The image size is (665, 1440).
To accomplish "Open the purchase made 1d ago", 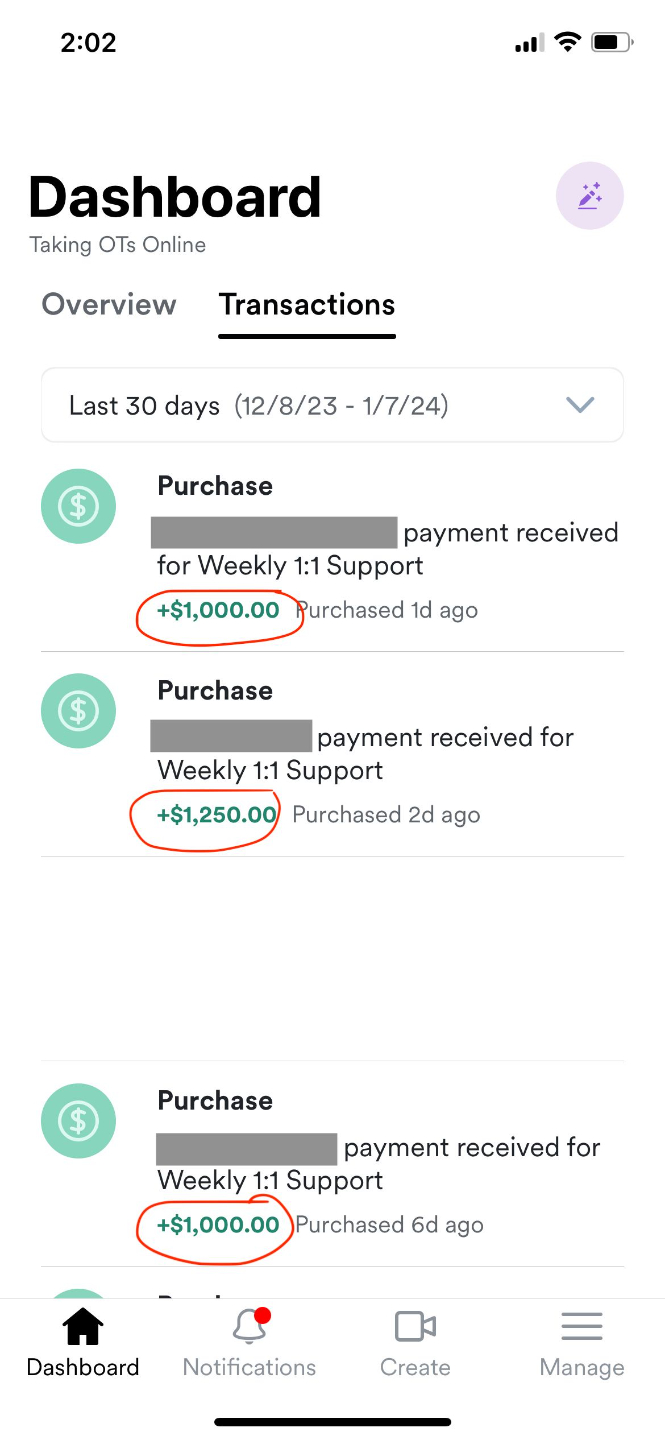I will pos(388,549).
